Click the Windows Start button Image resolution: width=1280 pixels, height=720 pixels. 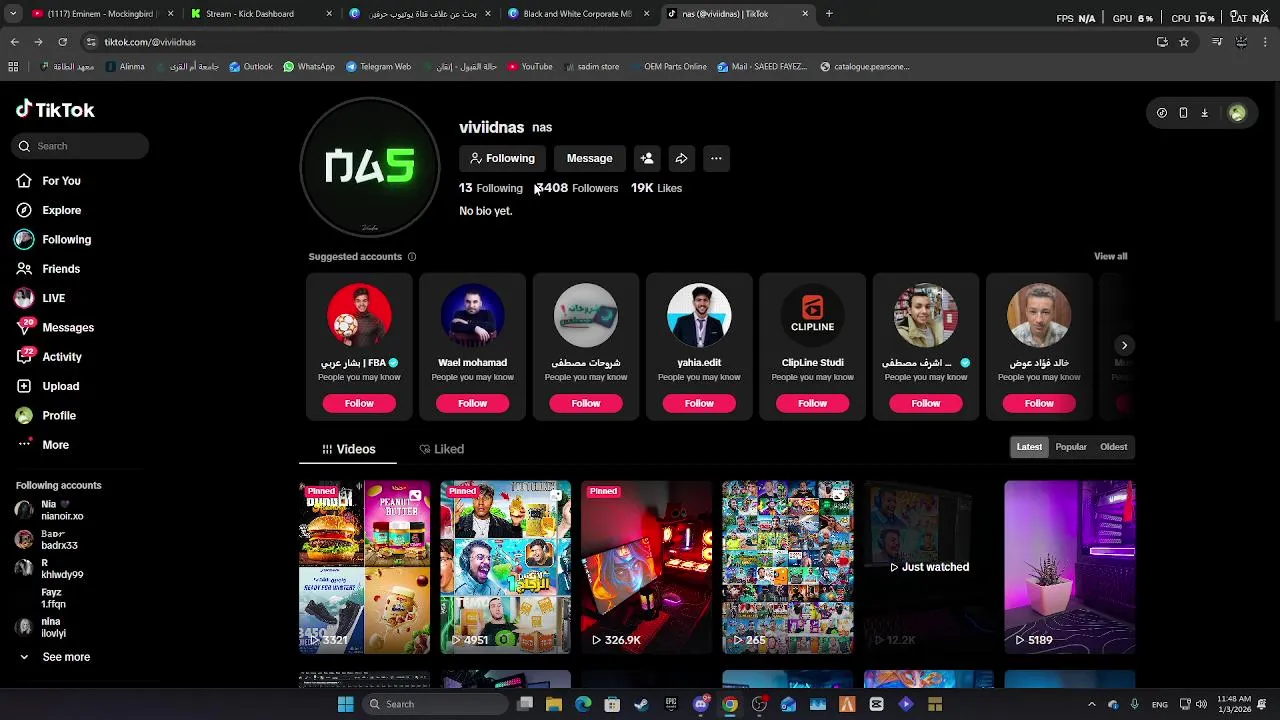345,704
